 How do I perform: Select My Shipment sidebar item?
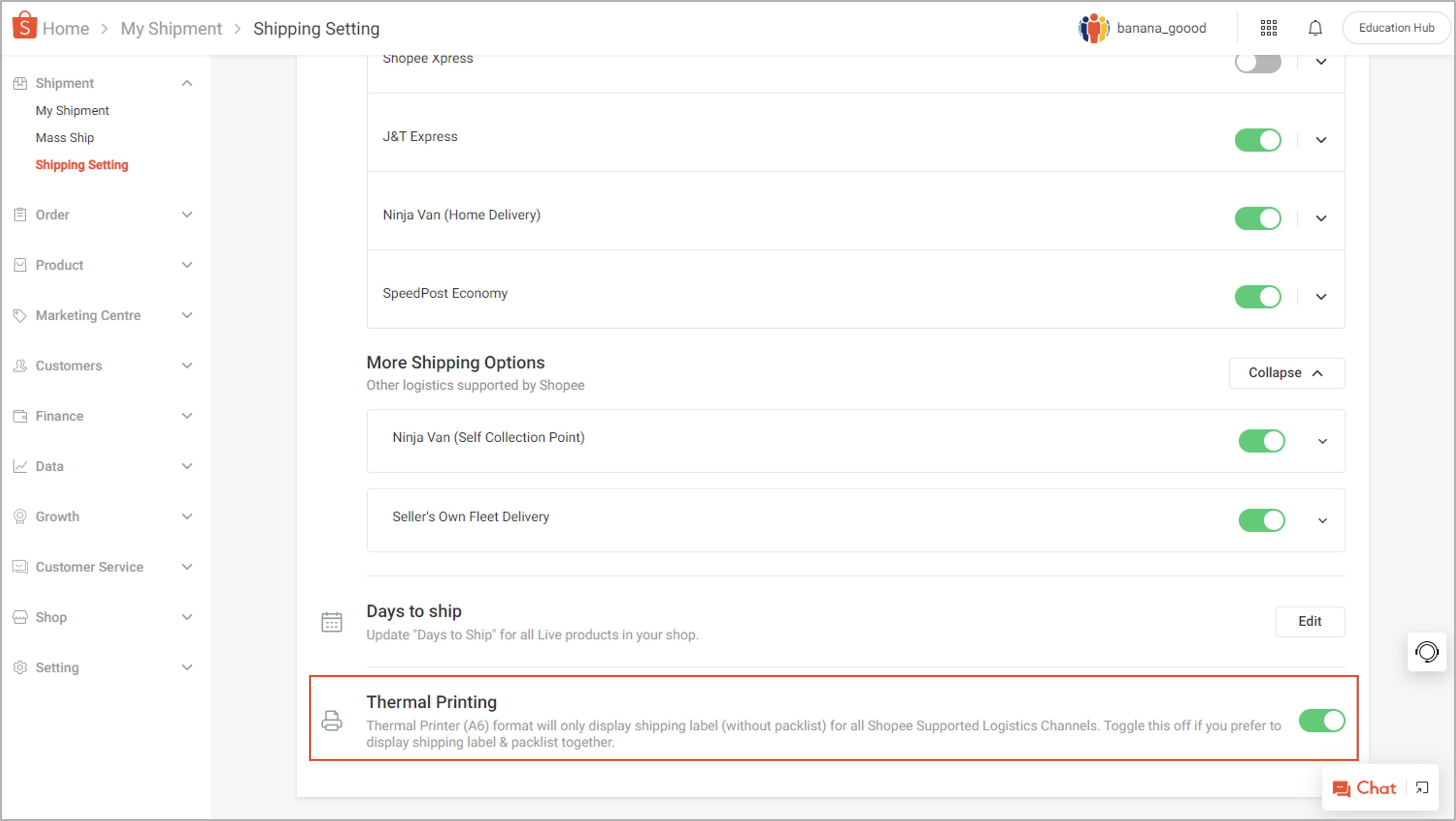72,110
